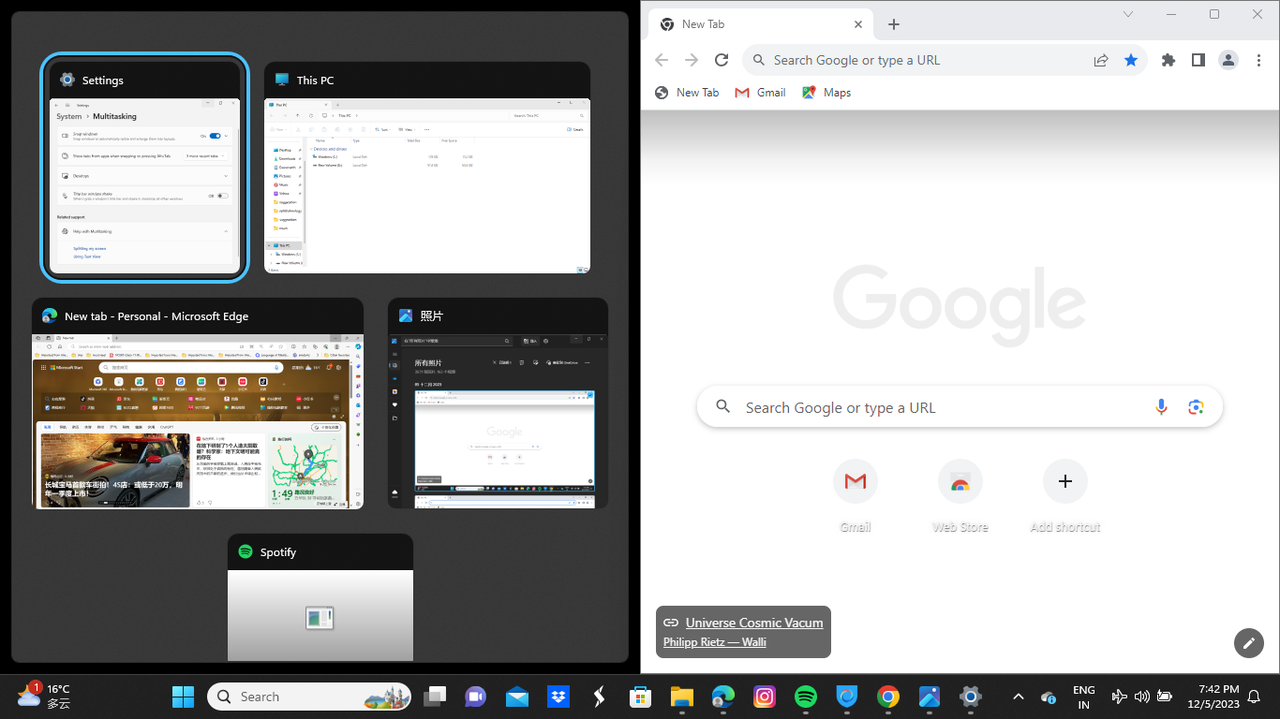Open Chrome three-dot menu

(x=1259, y=60)
